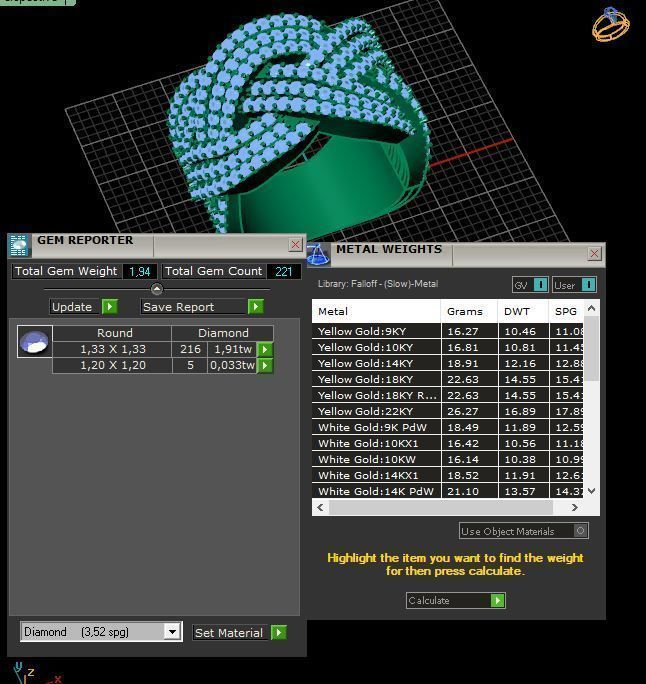The height and width of the screenshot is (684, 646).
Task: Sort by the SPG column header
Action: click(566, 311)
